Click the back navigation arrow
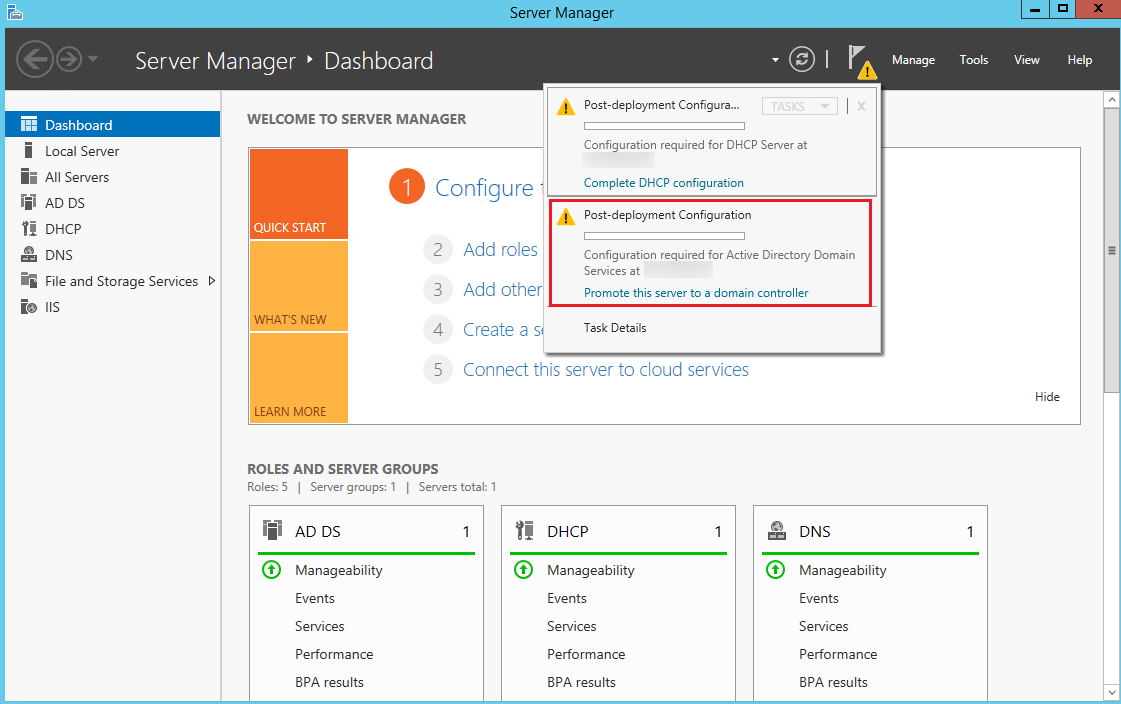The image size is (1121, 704). [x=34, y=59]
